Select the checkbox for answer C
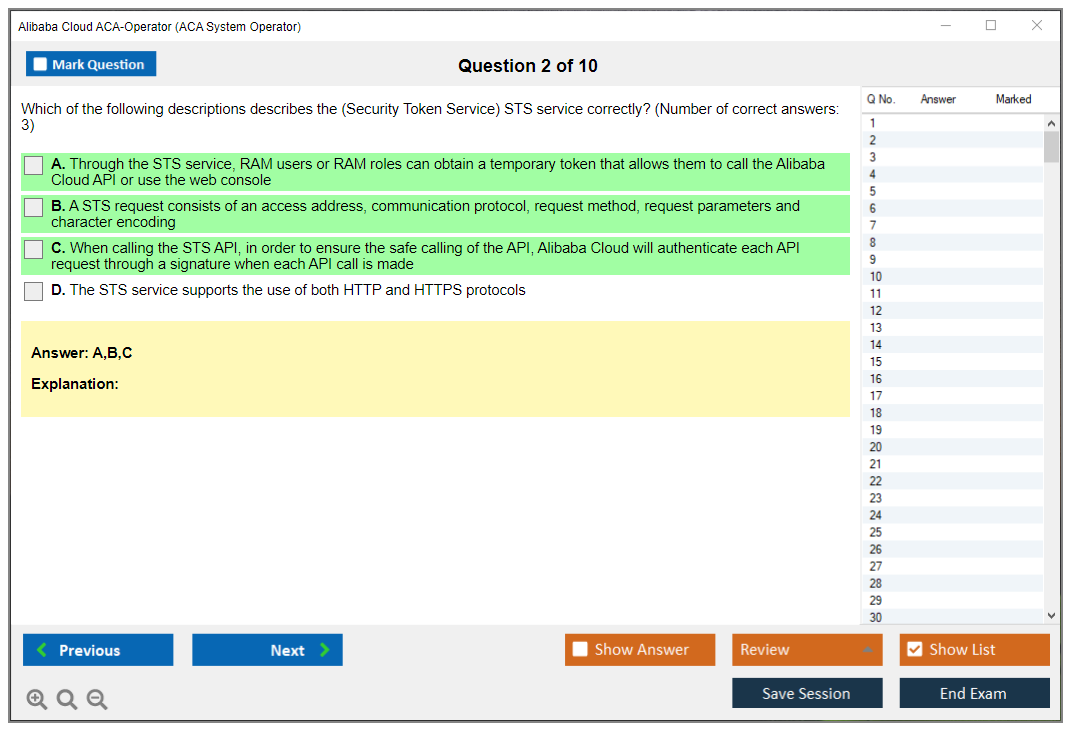Image resolution: width=1075 pixels, height=735 pixels. (x=34, y=250)
